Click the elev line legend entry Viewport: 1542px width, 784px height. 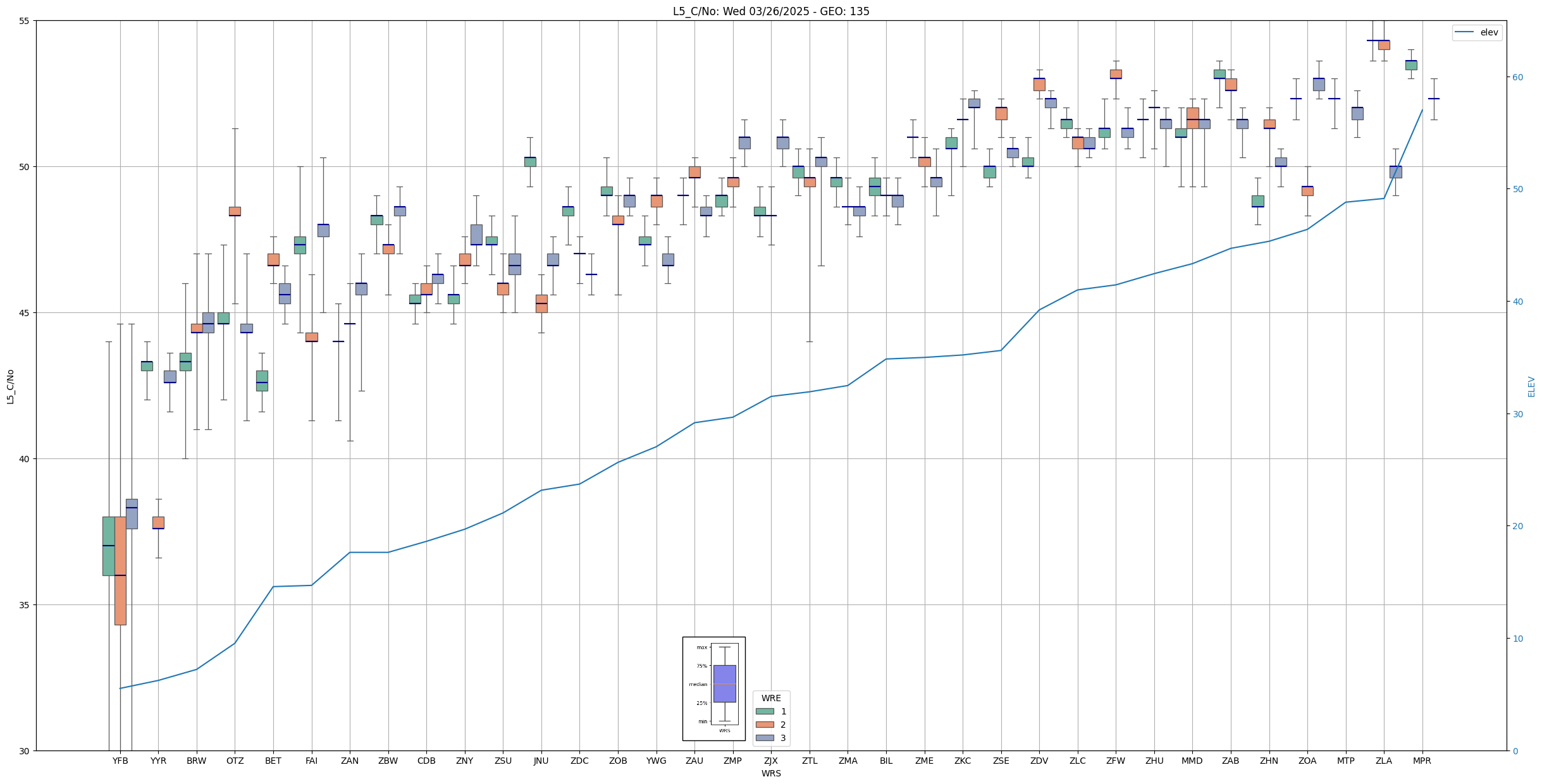pos(1476,32)
